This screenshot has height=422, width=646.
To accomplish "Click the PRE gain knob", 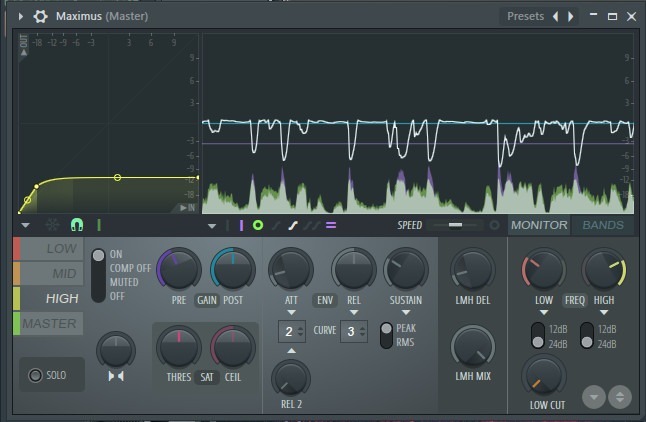I will coord(179,269).
